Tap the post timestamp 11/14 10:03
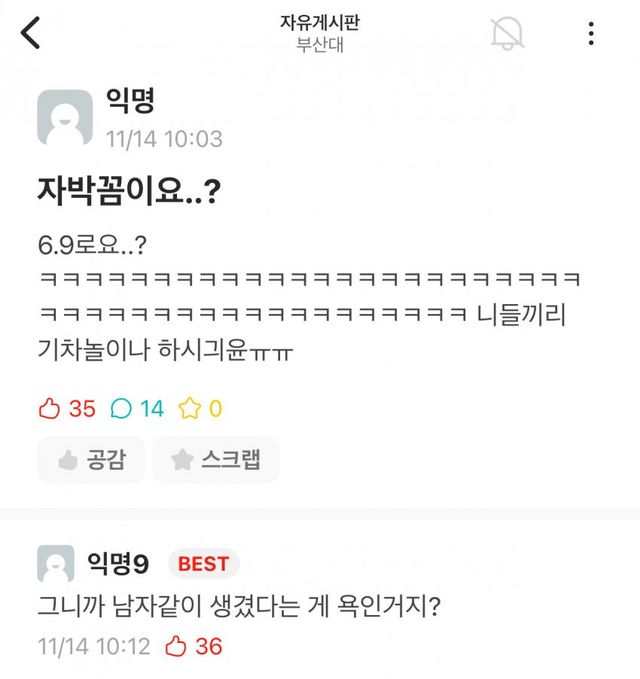The width and height of the screenshot is (640, 679). coord(164,138)
